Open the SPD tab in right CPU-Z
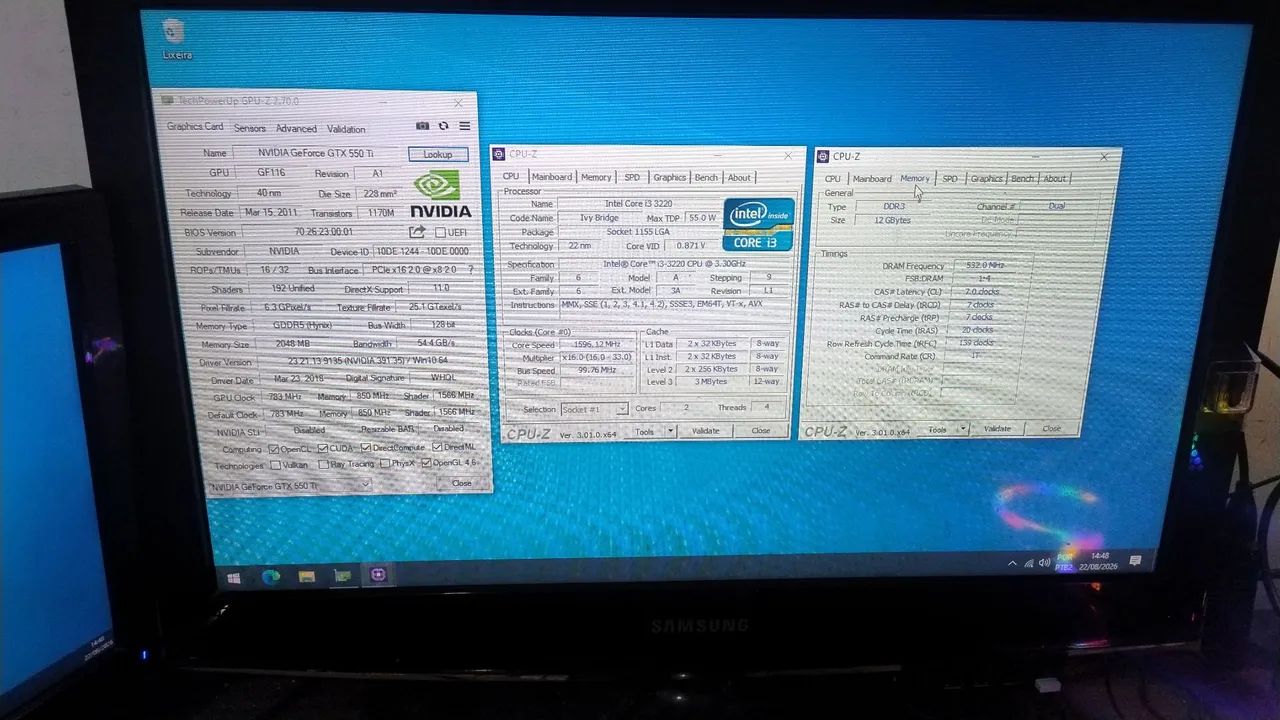This screenshot has height=720, width=1280. [950, 179]
